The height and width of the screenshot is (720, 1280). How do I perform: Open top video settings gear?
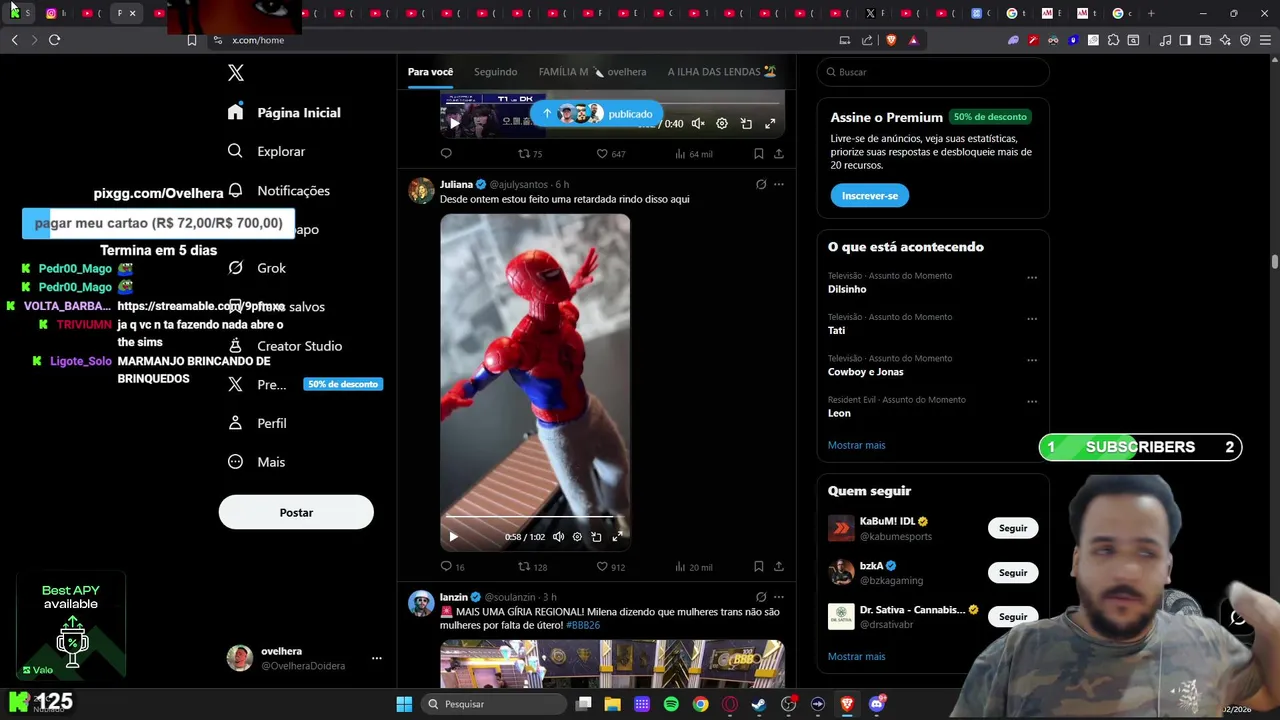(722, 123)
